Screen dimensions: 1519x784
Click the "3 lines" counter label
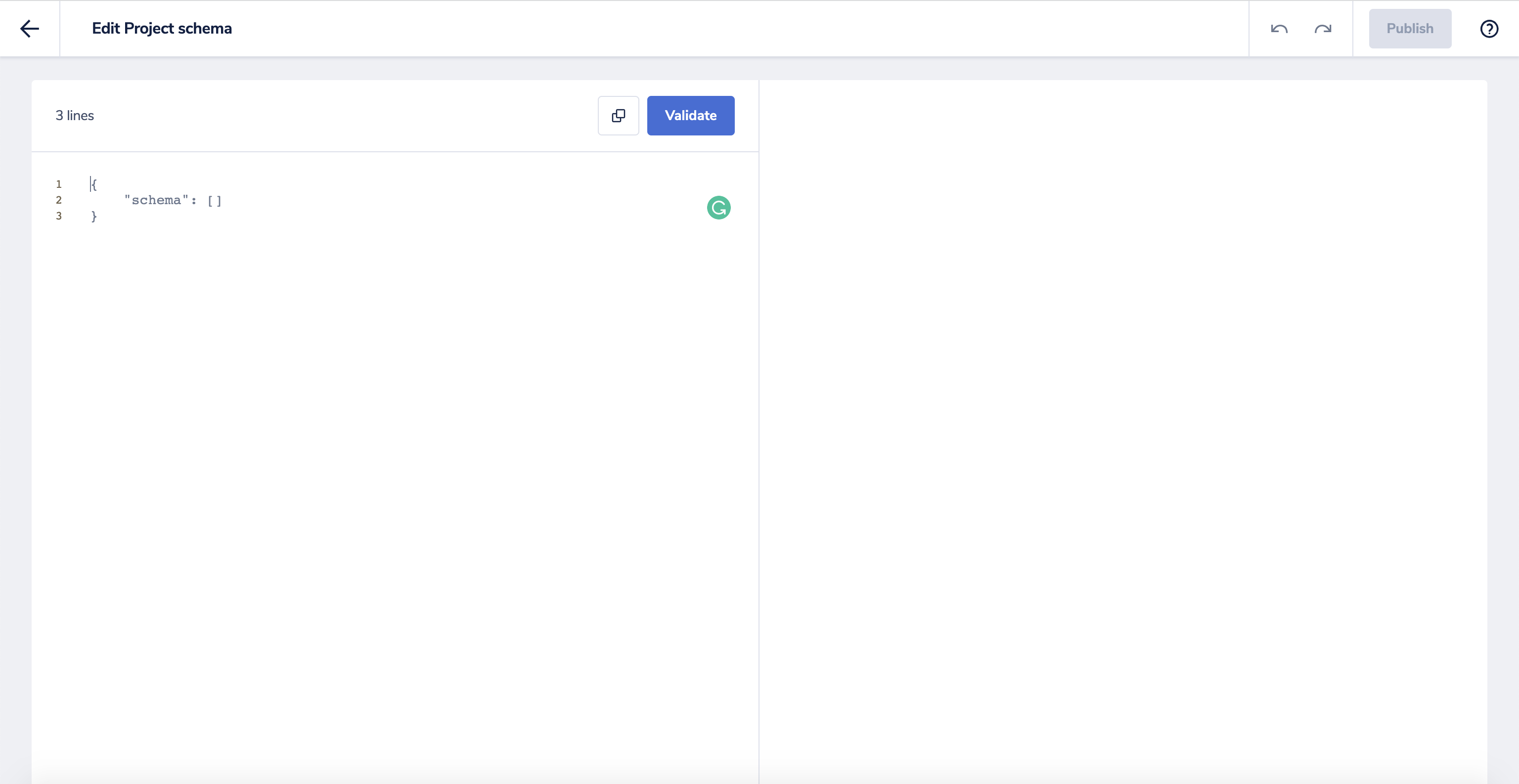point(75,116)
